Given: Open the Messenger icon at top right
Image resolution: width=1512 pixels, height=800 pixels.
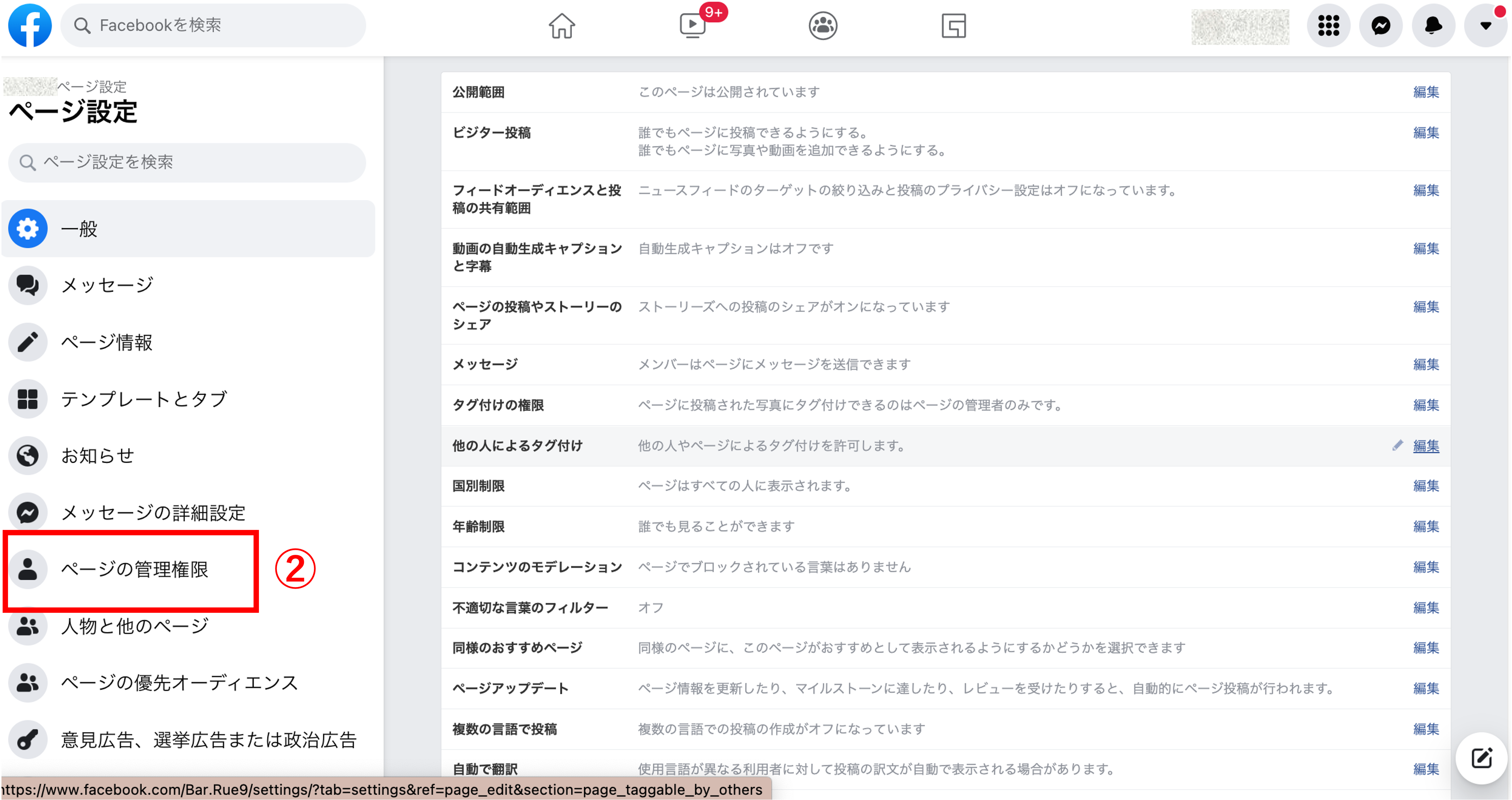Looking at the screenshot, I should [x=1380, y=25].
